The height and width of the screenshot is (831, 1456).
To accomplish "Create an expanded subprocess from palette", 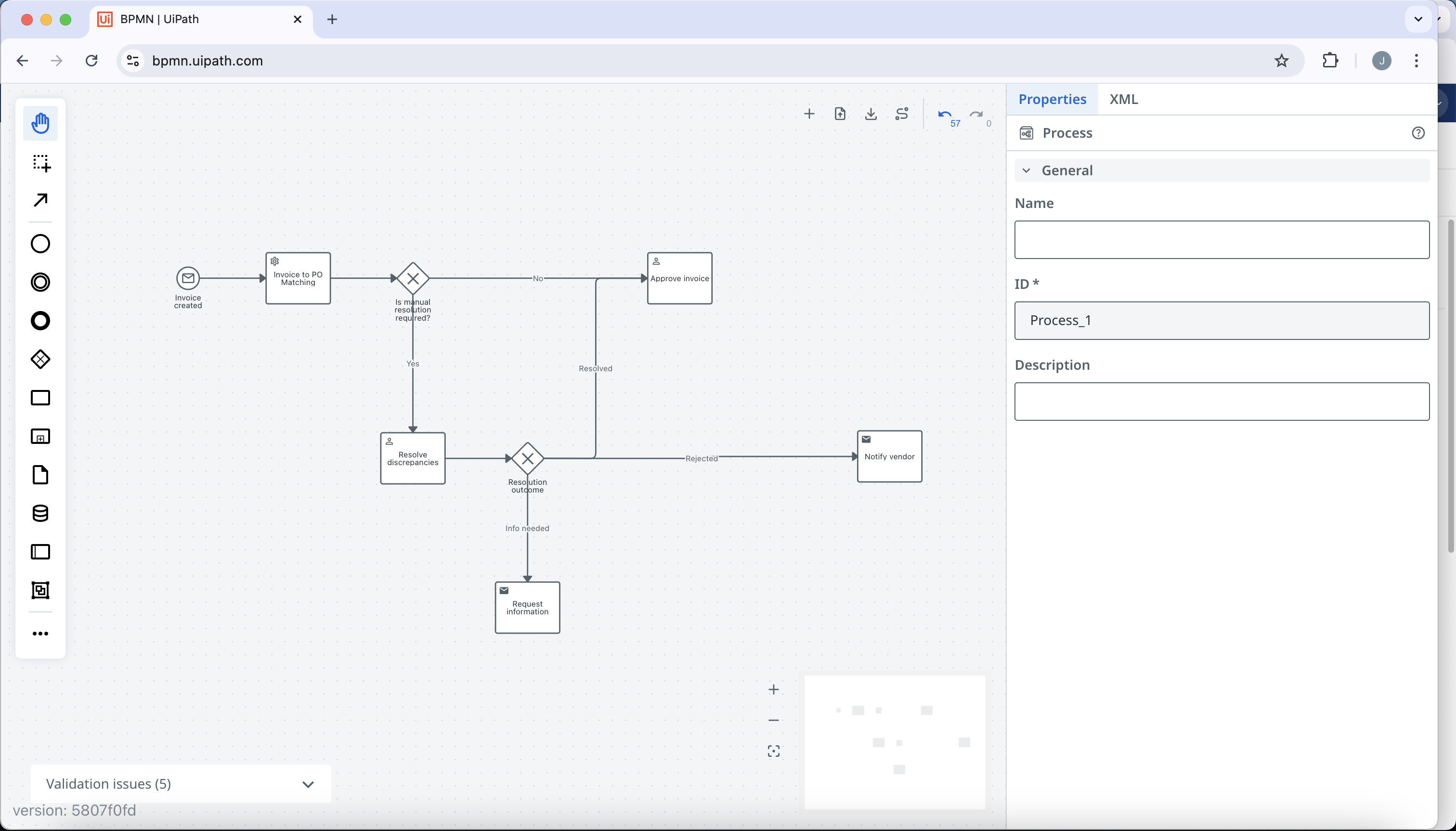I will [x=40, y=437].
